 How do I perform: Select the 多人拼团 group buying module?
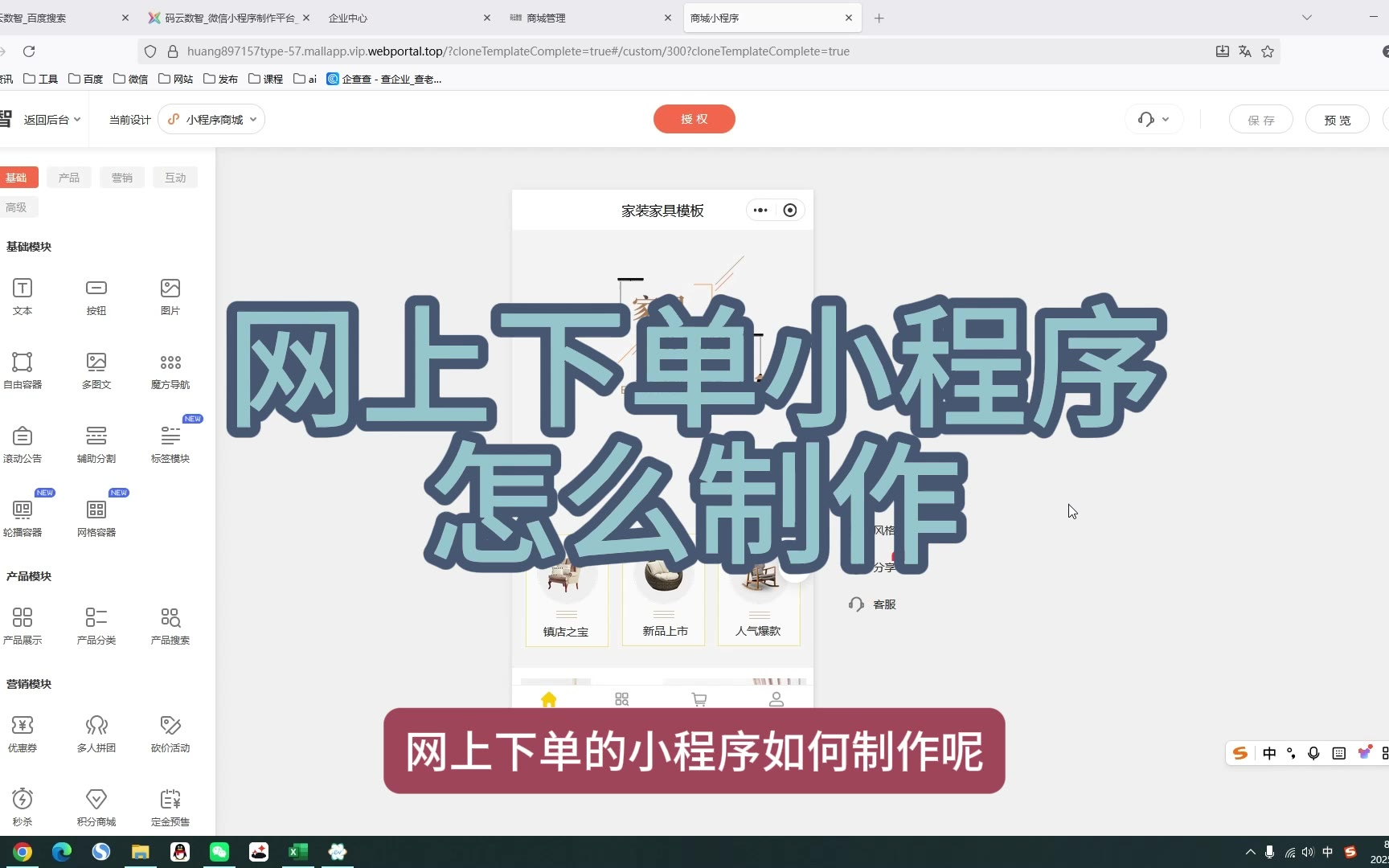pos(96,733)
